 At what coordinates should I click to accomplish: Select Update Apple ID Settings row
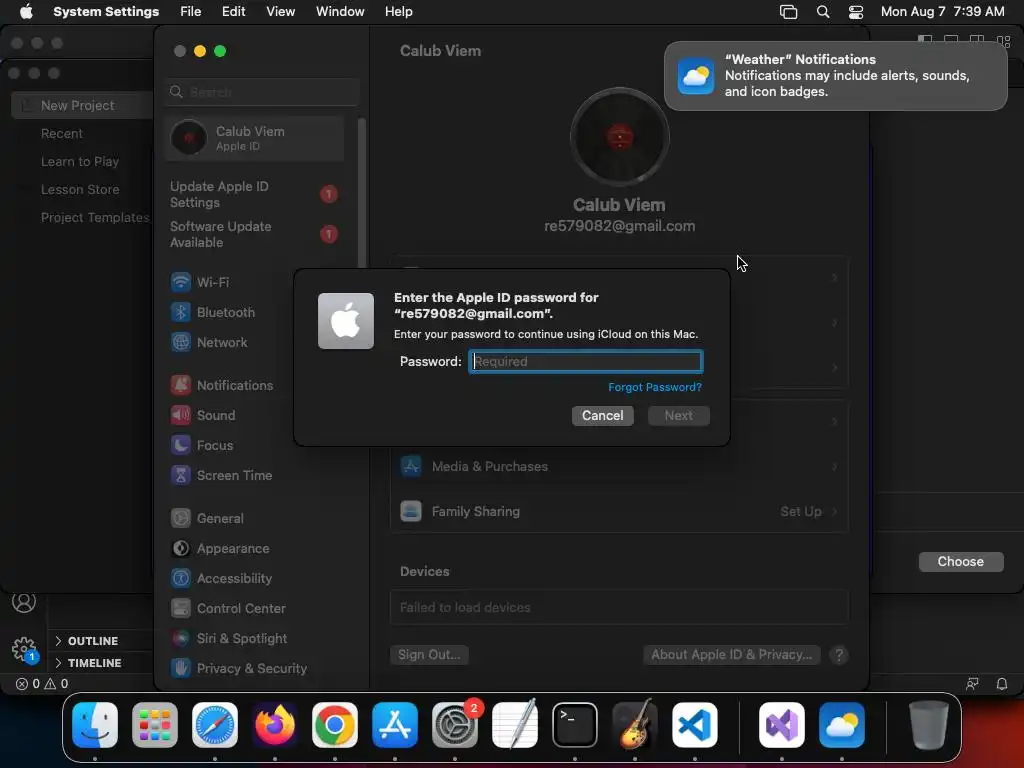click(255, 195)
